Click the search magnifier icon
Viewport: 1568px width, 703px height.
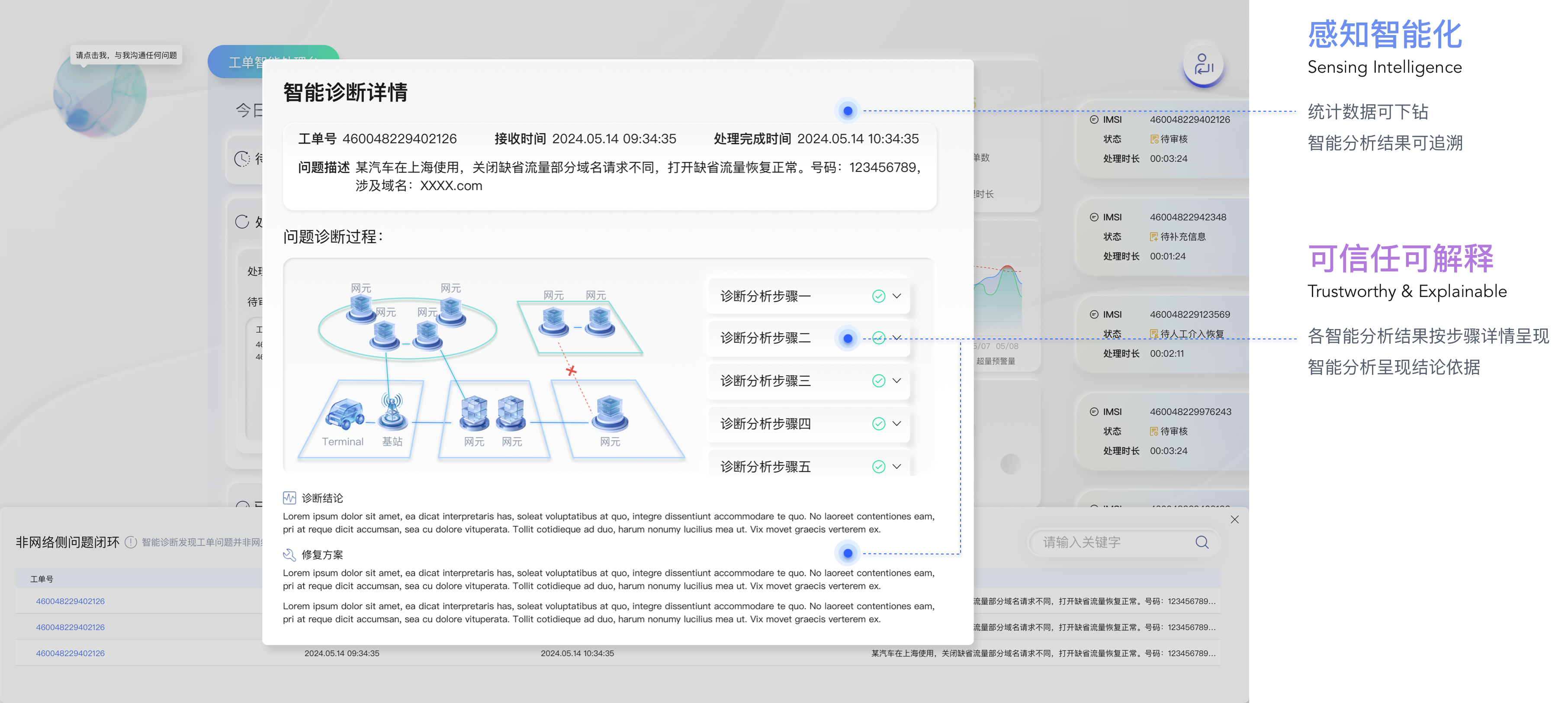1202,542
